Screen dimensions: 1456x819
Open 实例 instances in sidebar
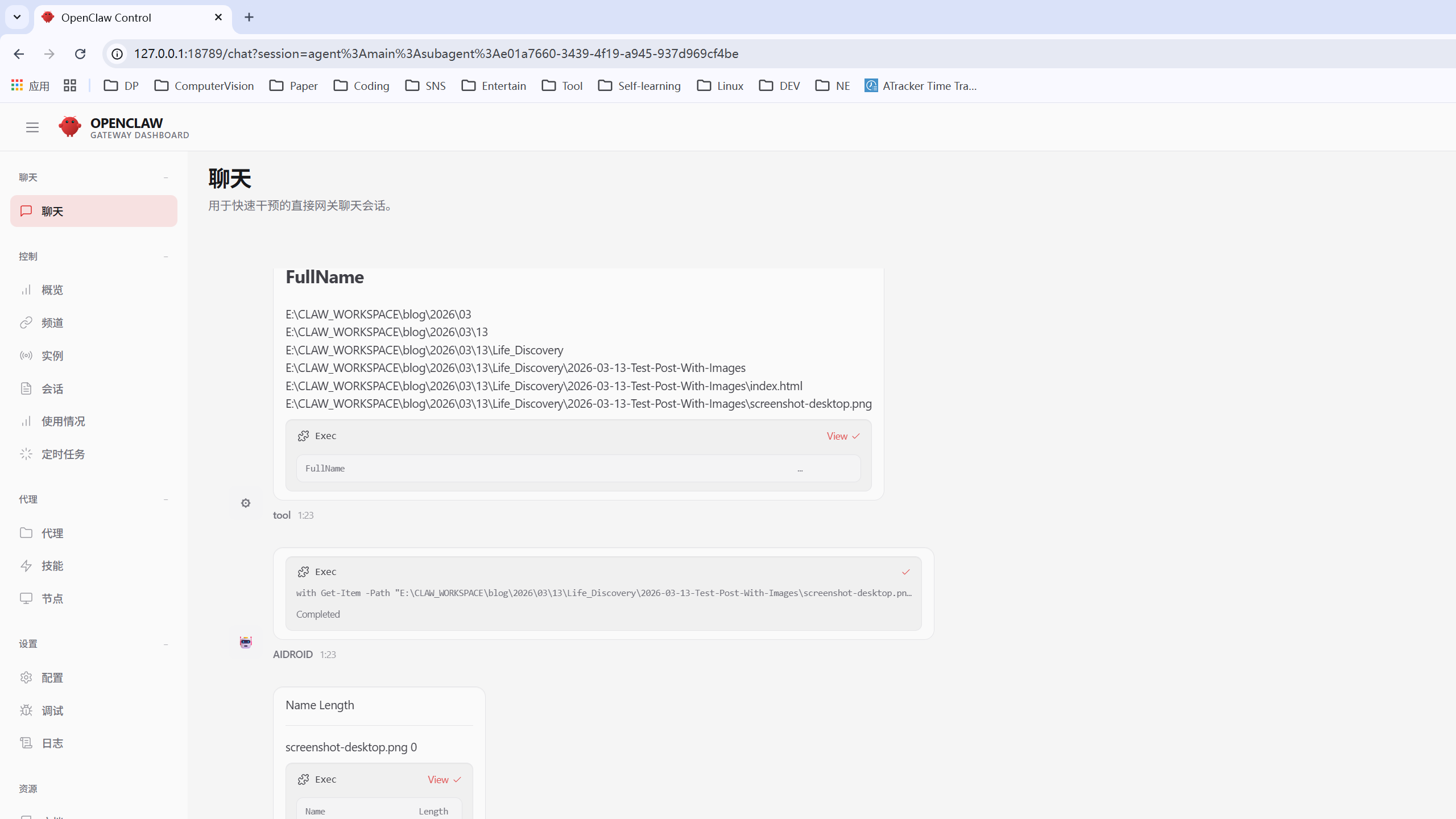[x=52, y=356]
